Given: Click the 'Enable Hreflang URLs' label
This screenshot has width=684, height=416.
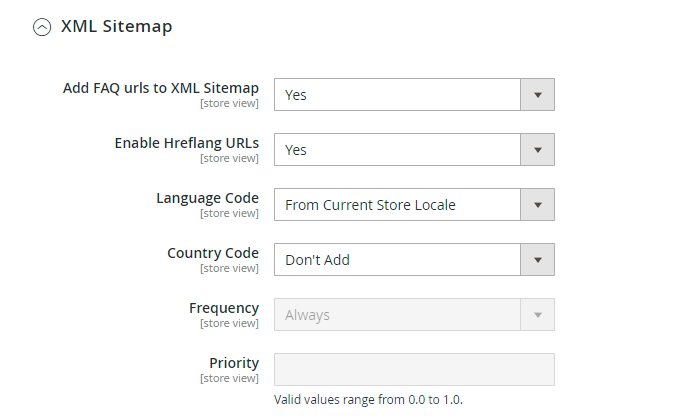Looking at the screenshot, I should coord(187,143).
